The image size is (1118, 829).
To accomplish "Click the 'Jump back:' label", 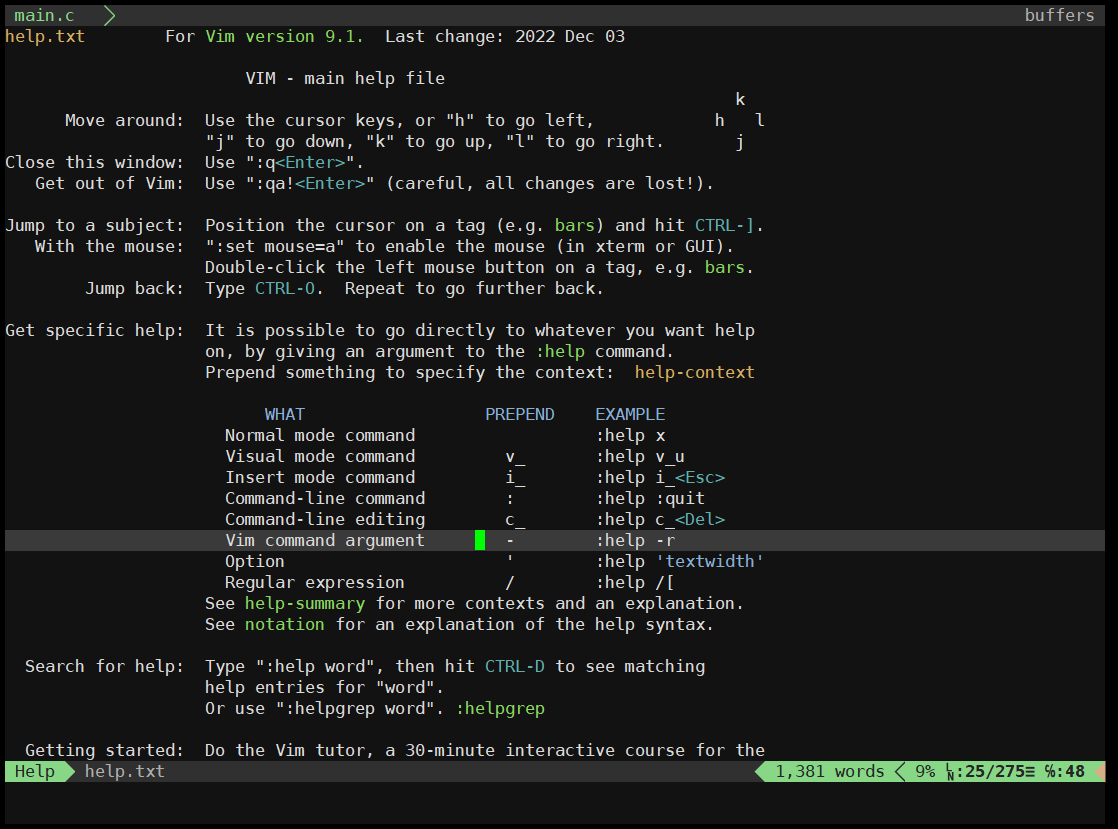I will pos(134,288).
